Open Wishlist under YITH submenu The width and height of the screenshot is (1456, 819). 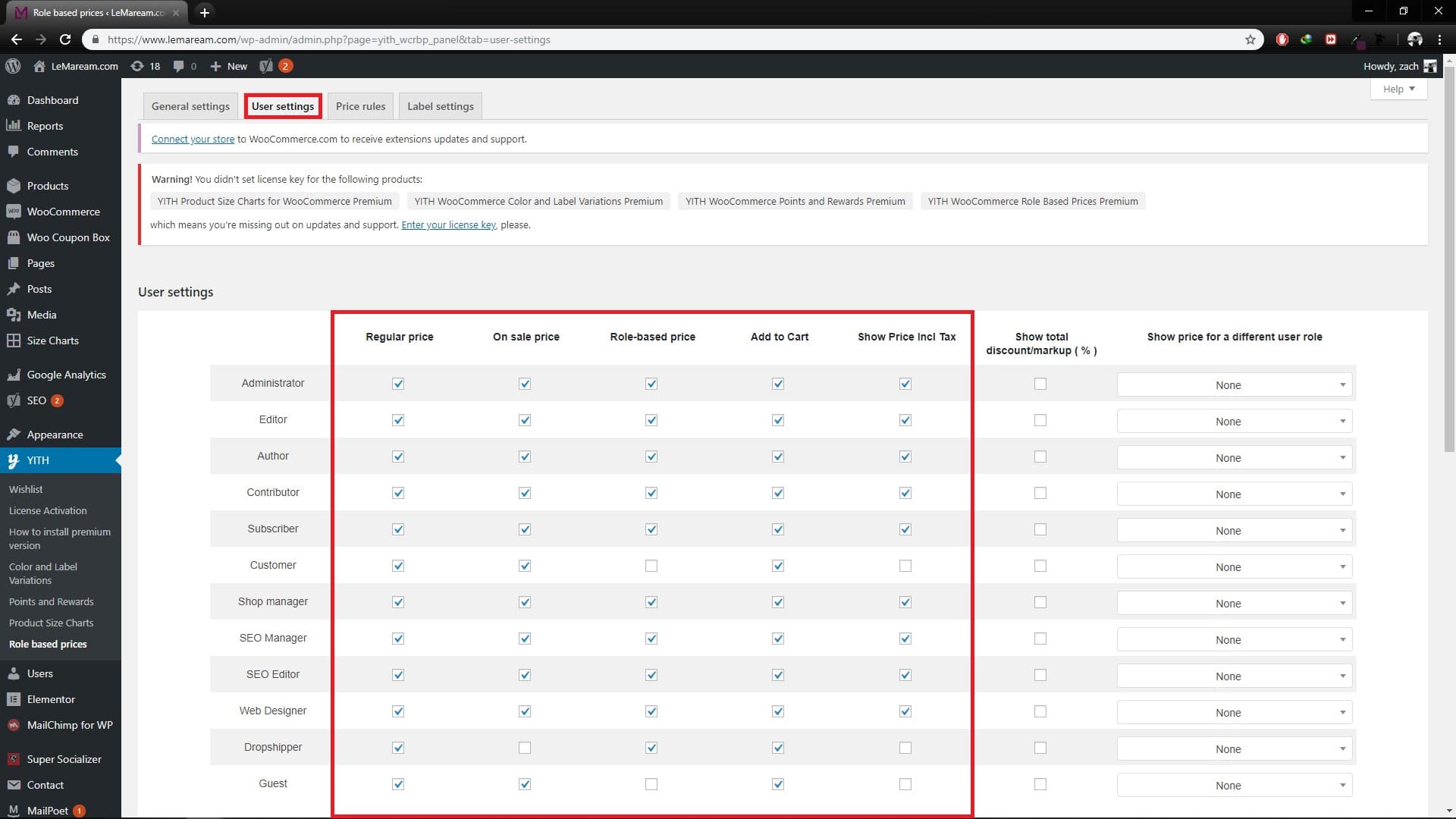(x=26, y=489)
